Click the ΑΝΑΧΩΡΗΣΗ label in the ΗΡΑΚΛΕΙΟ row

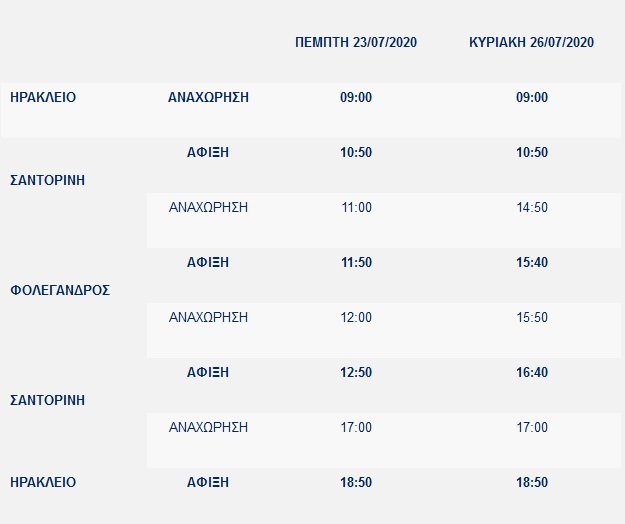[x=208, y=98]
